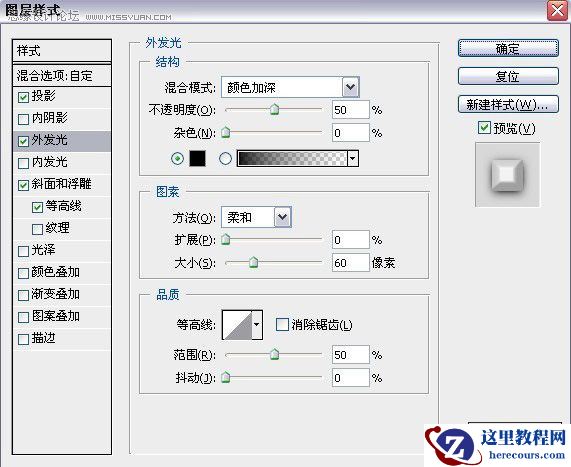Select the 投影 row label

click(43, 96)
